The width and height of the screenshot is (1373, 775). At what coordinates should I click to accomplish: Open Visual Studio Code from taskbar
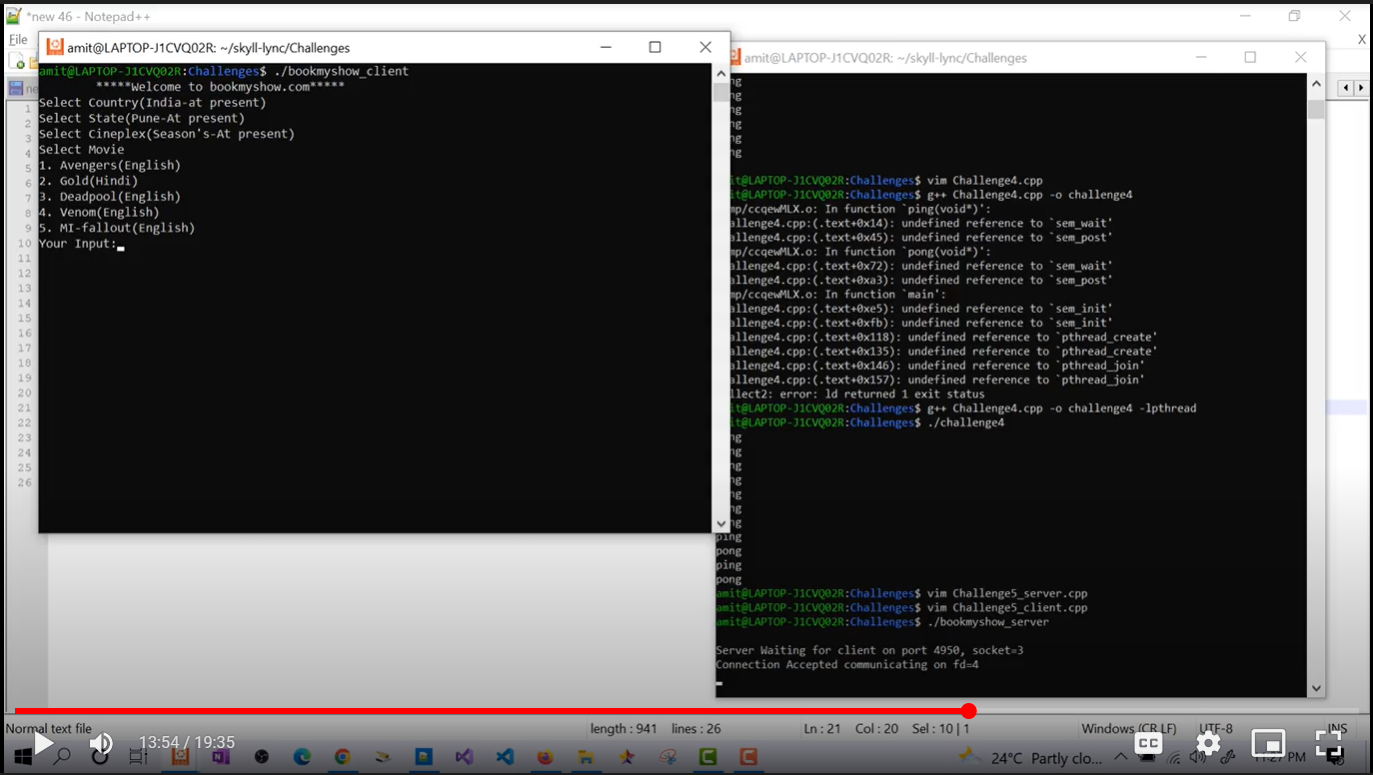pos(505,757)
